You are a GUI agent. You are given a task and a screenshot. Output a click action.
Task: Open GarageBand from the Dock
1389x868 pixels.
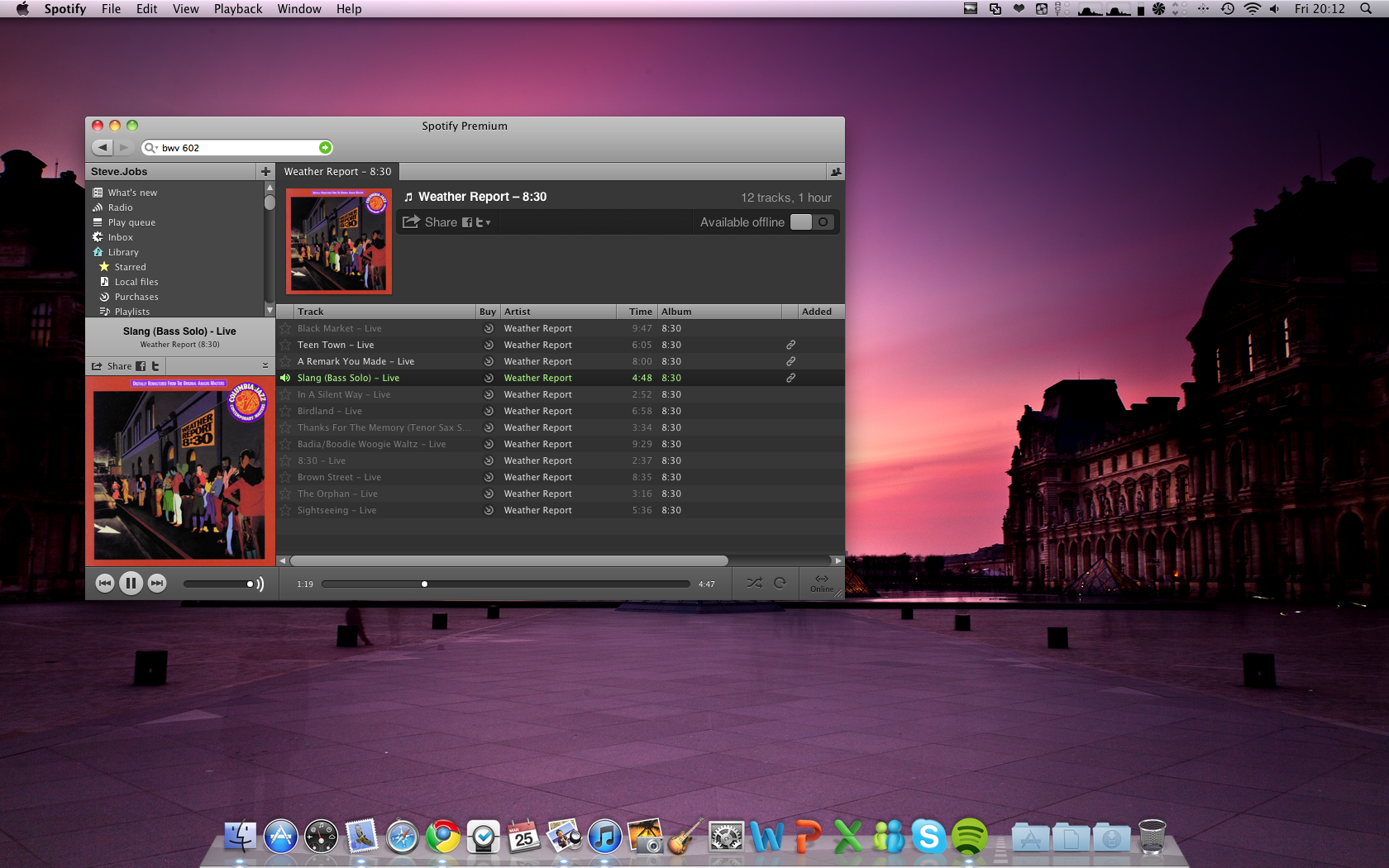pyautogui.click(x=686, y=837)
